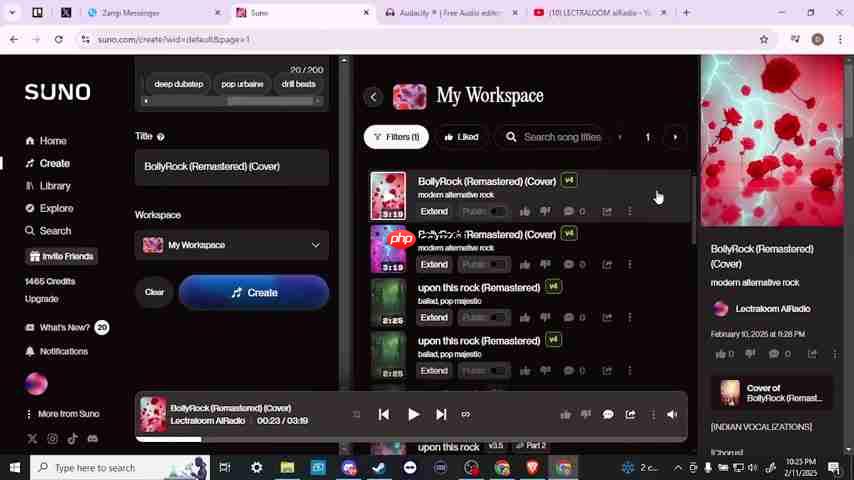Viewport: 854px width, 480px height.
Task: Toggle Public on first upon this rock (Remastered)
Action: click(x=483, y=318)
